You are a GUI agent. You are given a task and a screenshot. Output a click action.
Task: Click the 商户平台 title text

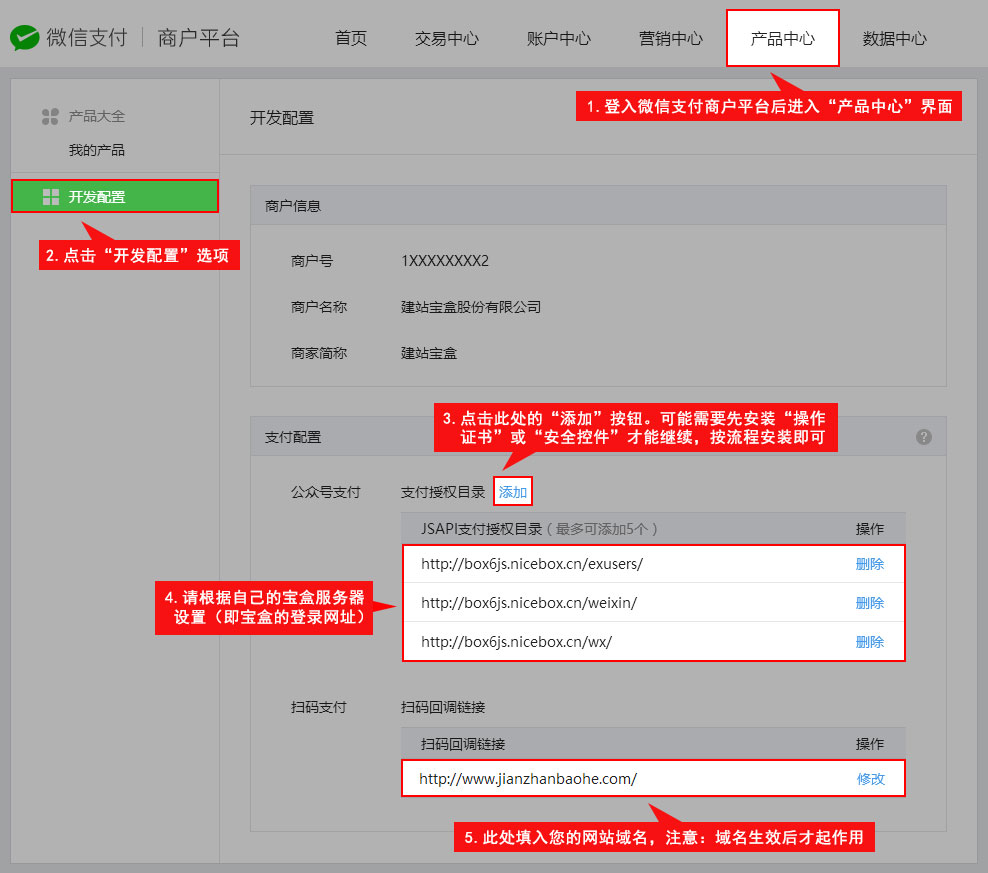198,38
